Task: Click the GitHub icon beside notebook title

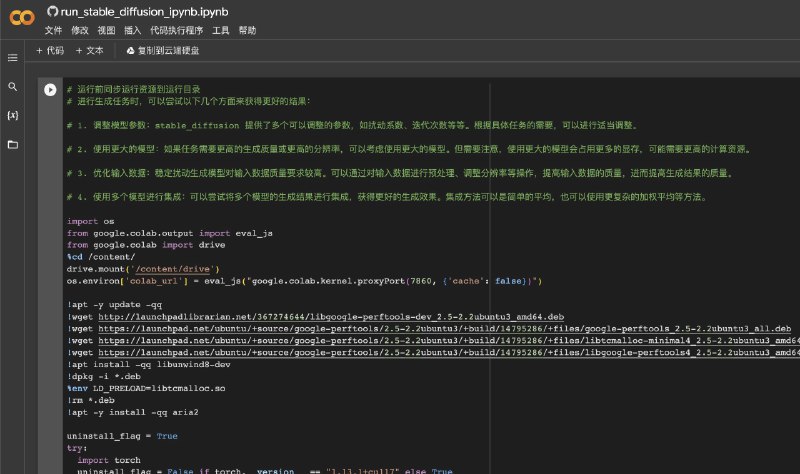Action: [52, 11]
